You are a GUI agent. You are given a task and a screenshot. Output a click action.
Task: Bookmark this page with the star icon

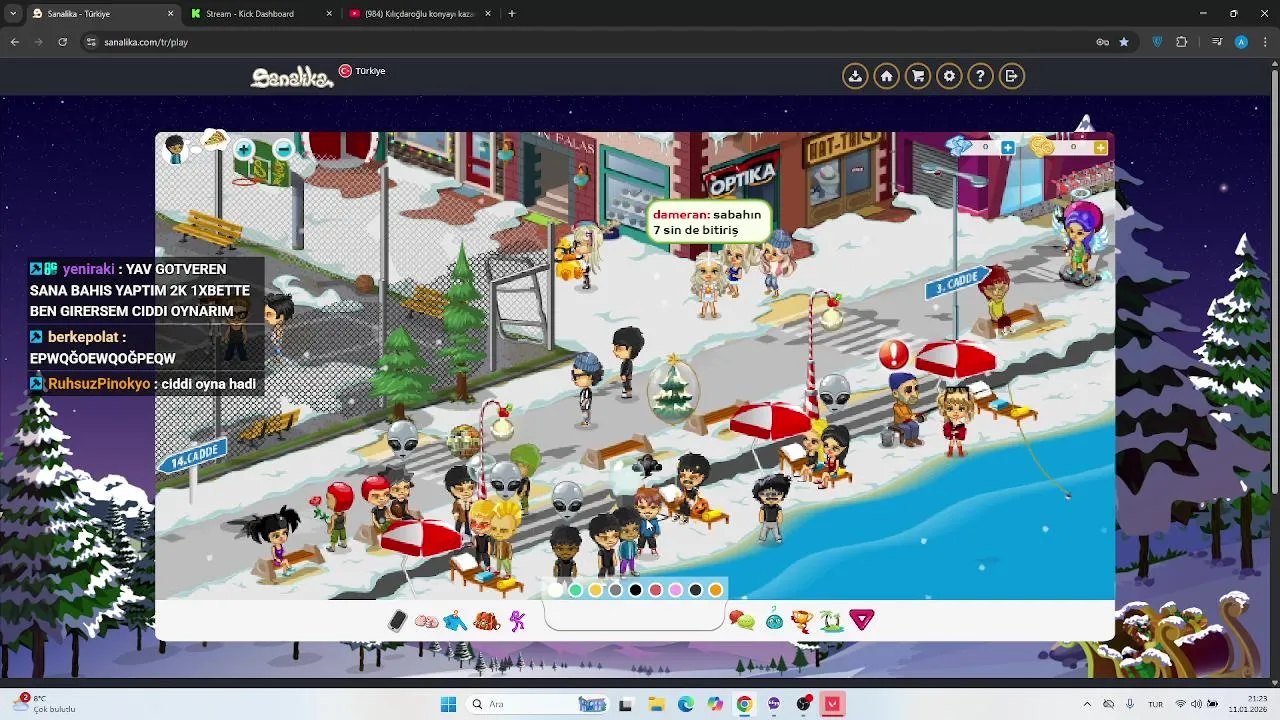coord(1124,42)
